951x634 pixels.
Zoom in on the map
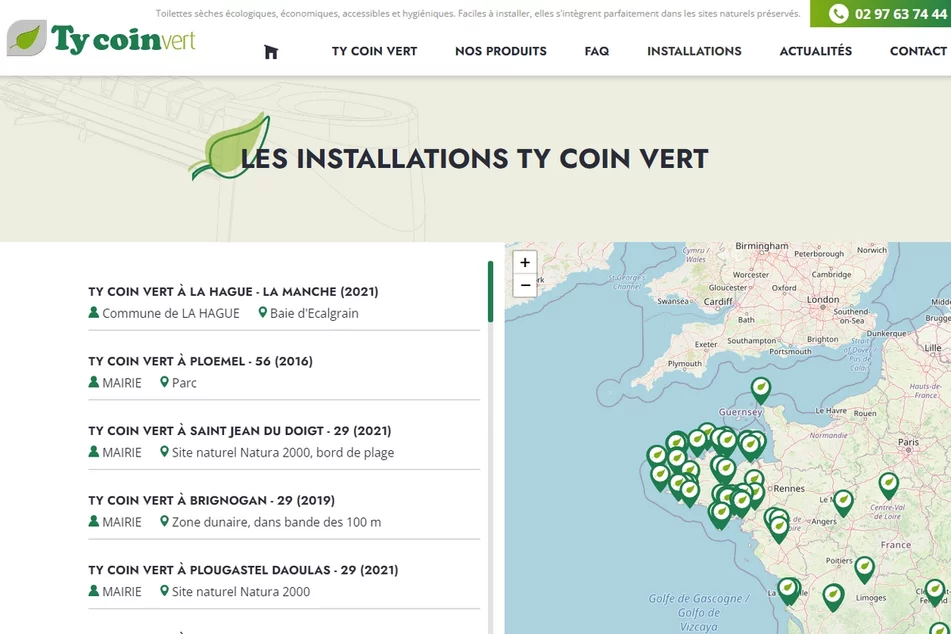click(x=525, y=263)
